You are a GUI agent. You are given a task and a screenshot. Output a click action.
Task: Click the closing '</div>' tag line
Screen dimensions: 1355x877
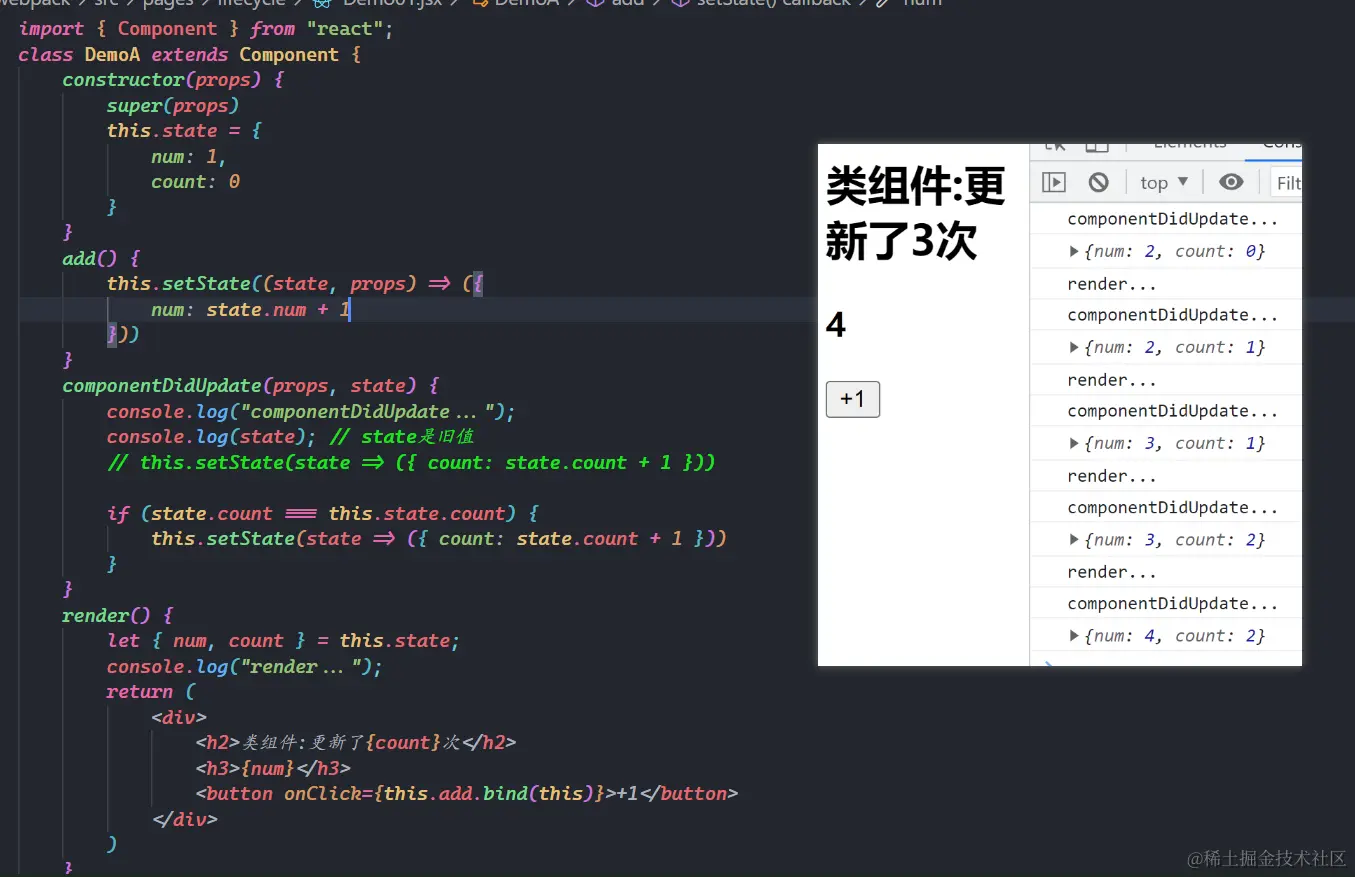click(184, 820)
